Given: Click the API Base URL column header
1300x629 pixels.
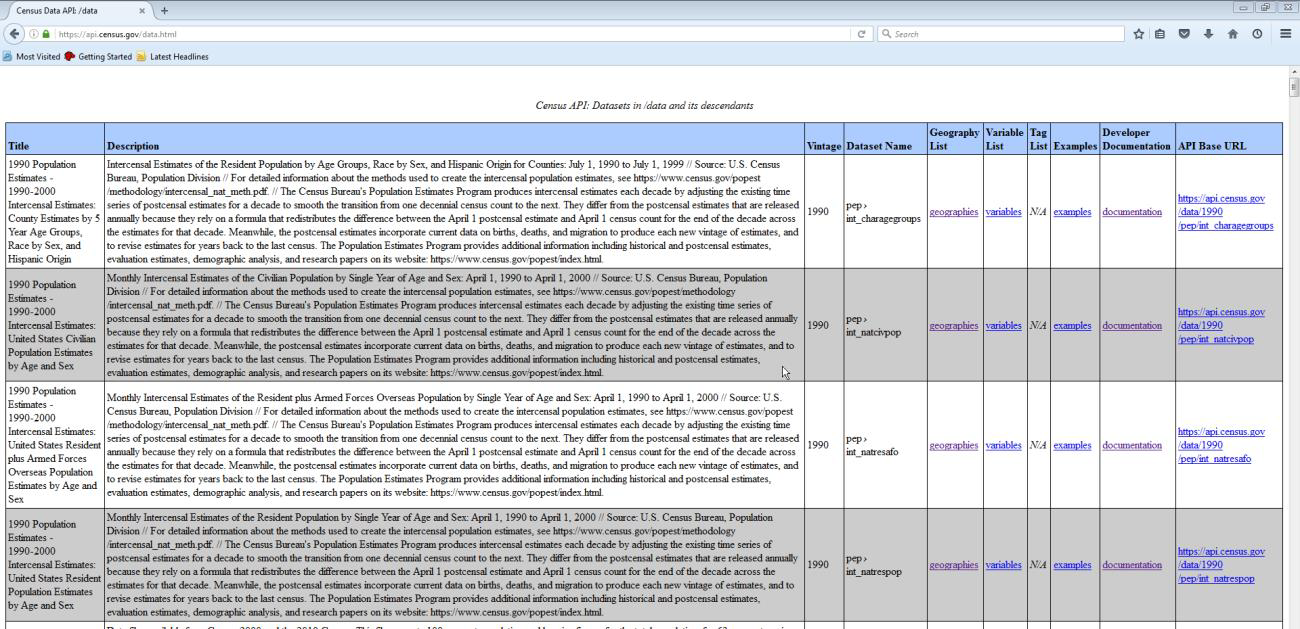Looking at the screenshot, I should [1229, 138].
